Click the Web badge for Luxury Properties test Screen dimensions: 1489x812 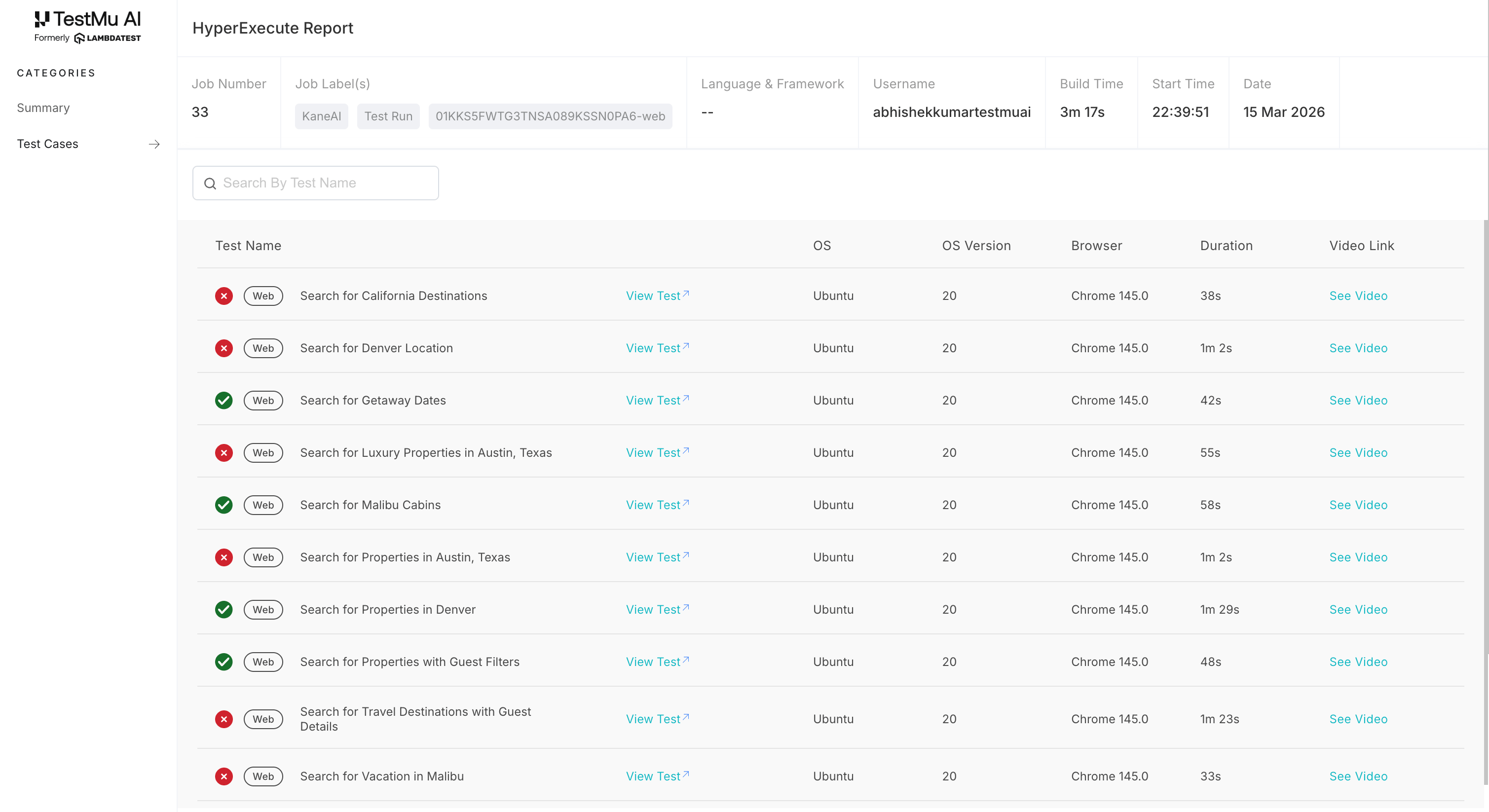(263, 452)
